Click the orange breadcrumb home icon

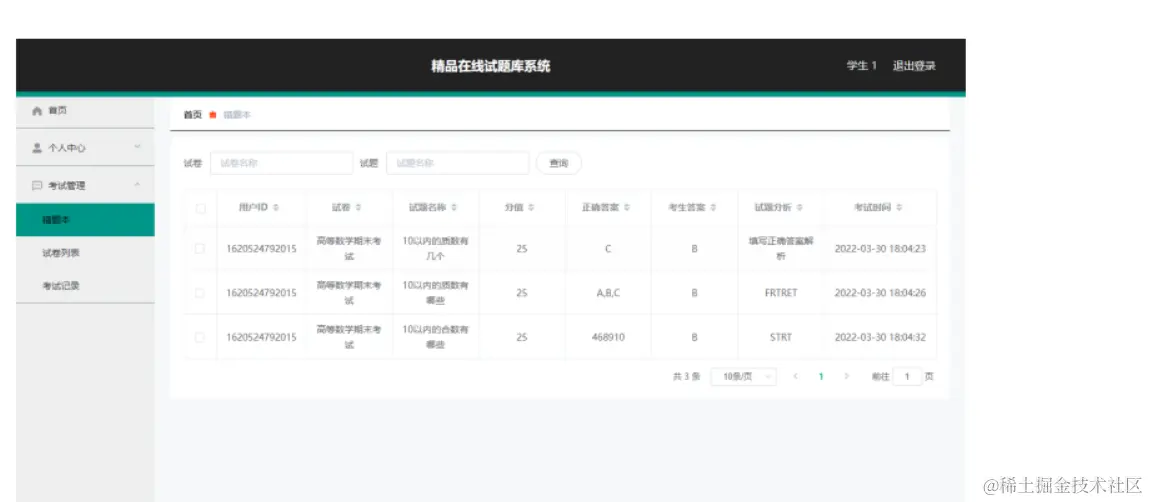[x=213, y=114]
